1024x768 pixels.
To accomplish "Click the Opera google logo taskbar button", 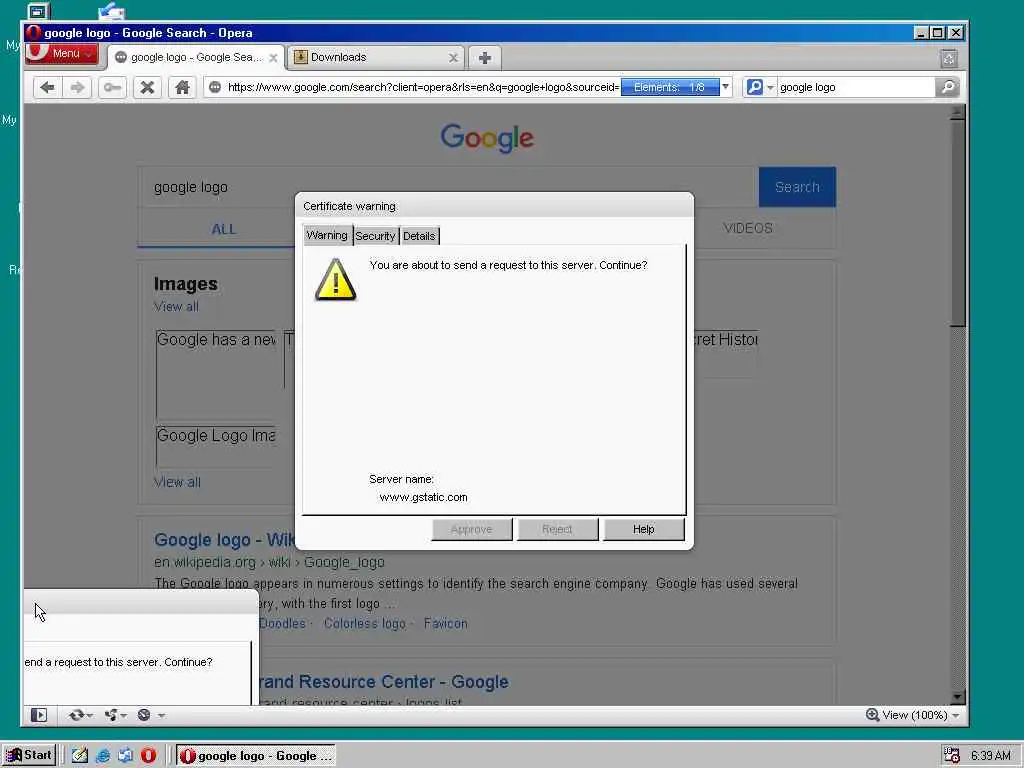I will tap(255, 756).
